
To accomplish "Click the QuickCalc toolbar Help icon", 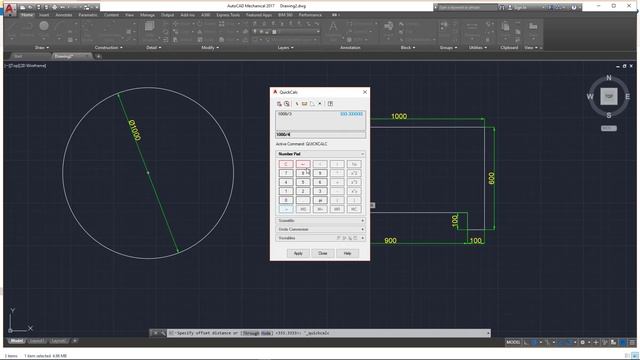I will click(x=330, y=104).
